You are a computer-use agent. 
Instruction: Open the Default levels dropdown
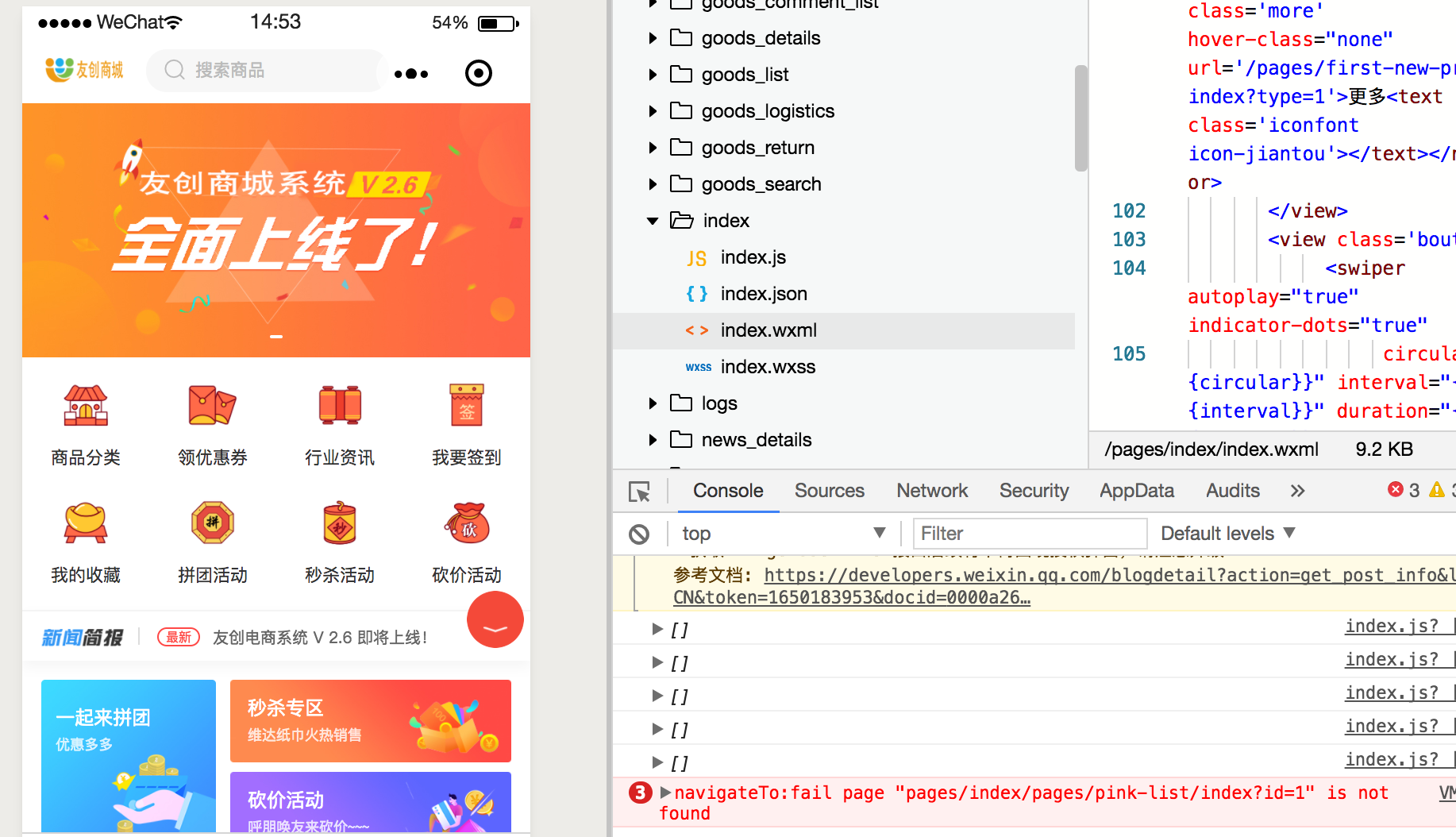click(x=1228, y=534)
